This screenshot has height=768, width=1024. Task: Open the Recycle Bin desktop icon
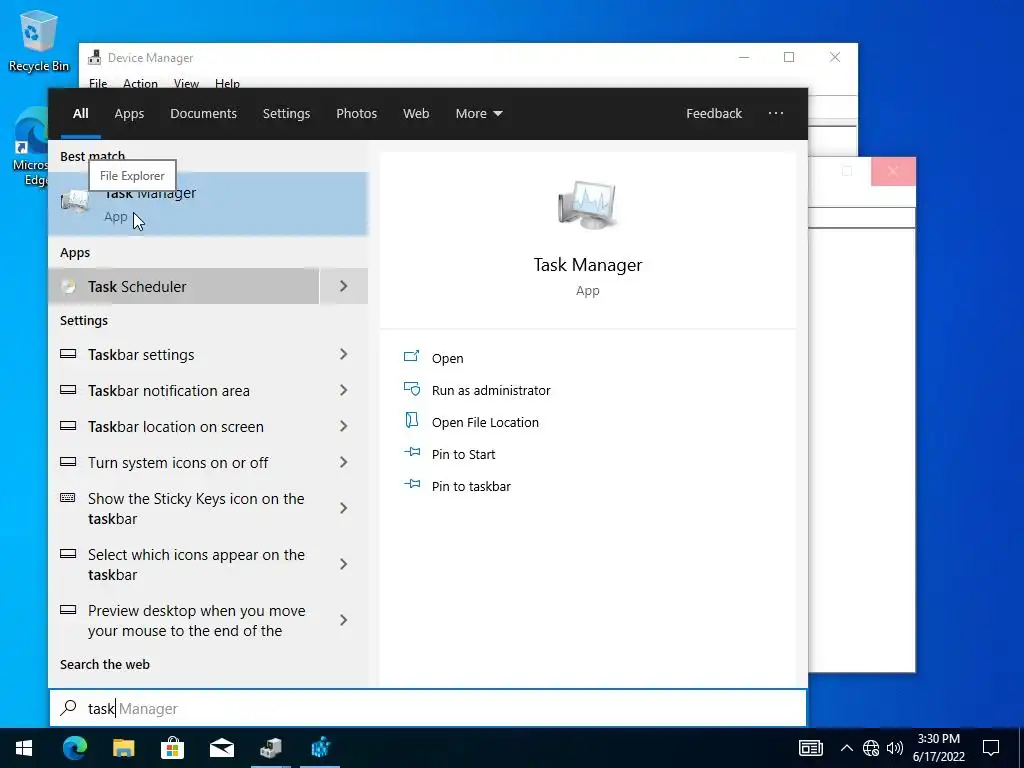tap(39, 40)
